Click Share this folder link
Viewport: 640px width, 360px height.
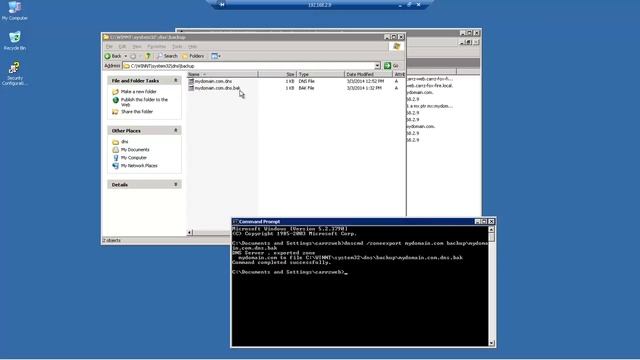pyautogui.click(x=137, y=111)
